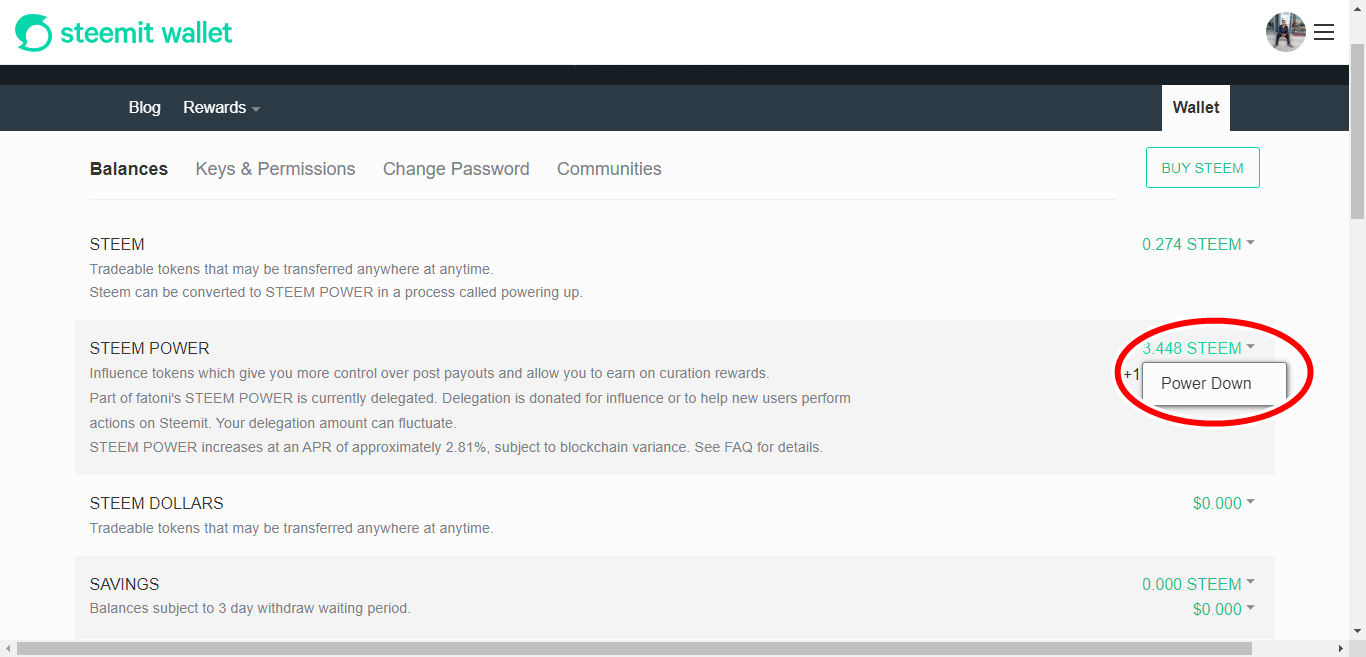1366x657 pixels.
Task: Expand the Rewards dropdown
Action: [x=221, y=108]
